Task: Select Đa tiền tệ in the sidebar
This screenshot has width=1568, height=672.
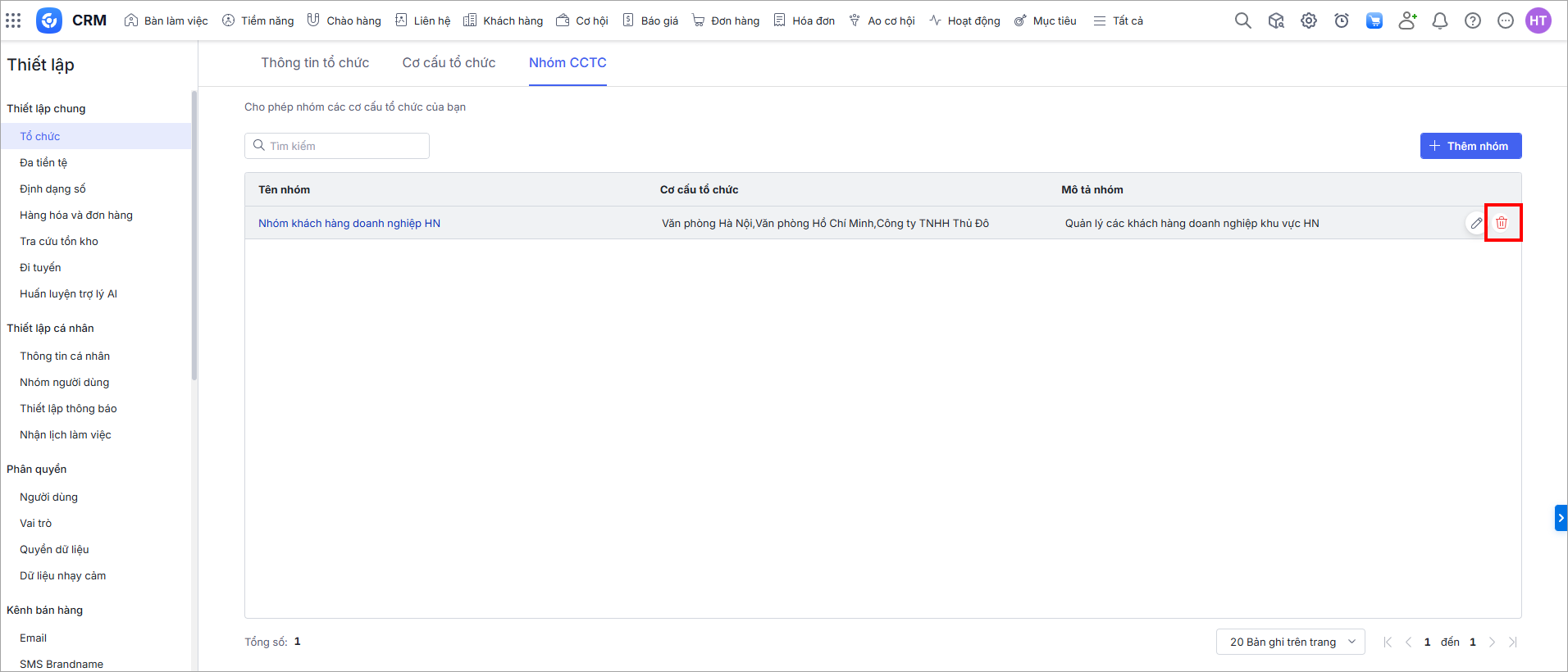Action: (43, 162)
